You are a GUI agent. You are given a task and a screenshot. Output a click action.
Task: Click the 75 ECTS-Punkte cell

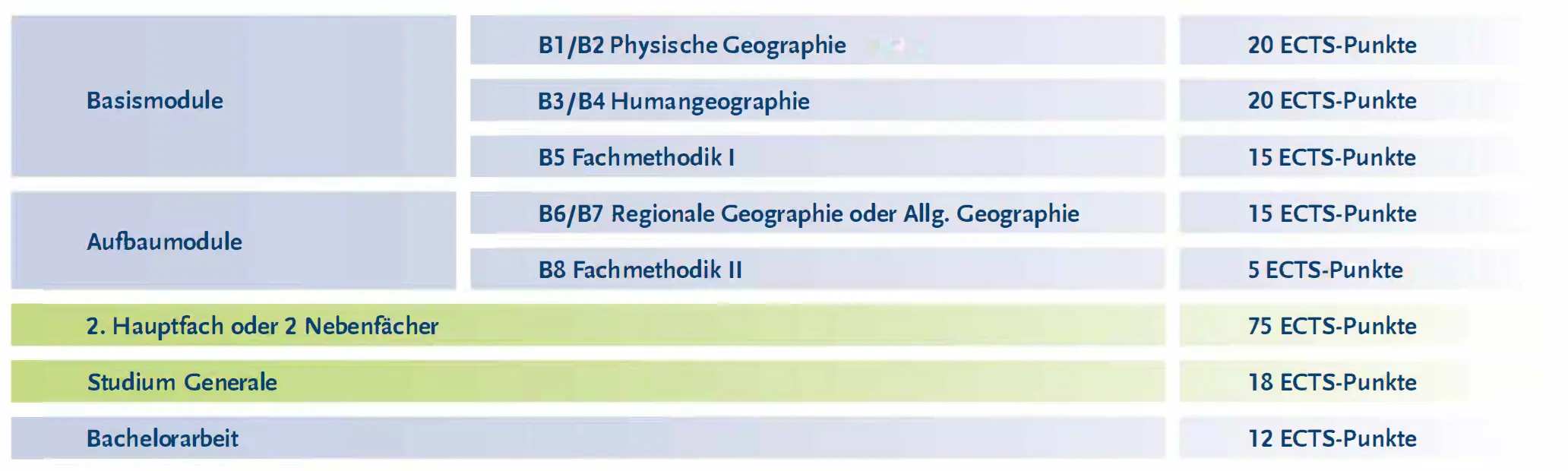click(x=1332, y=326)
